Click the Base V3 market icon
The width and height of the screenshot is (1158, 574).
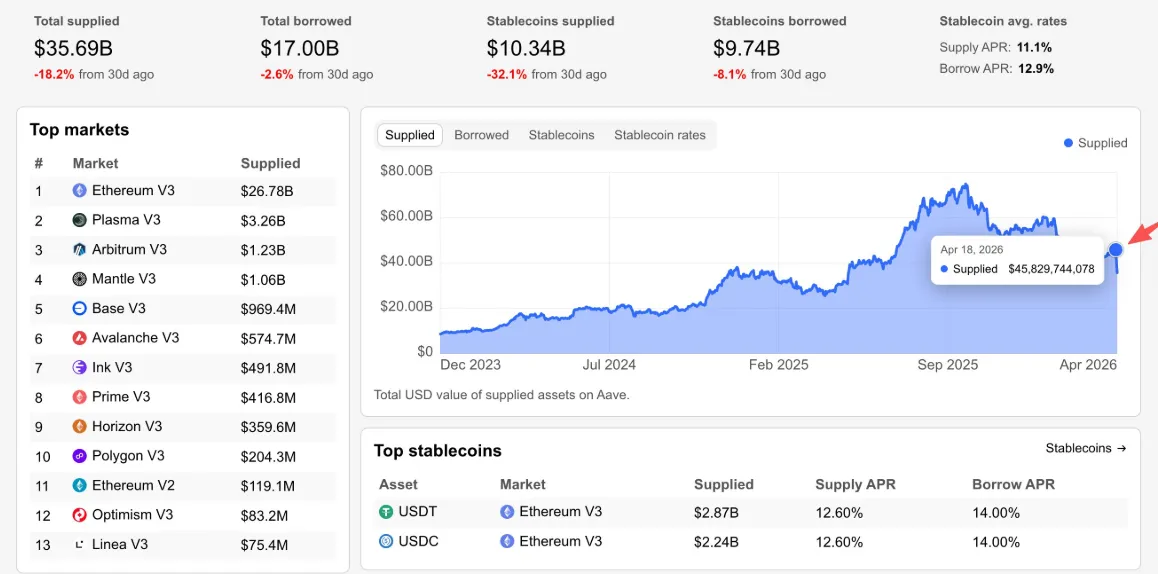point(80,308)
